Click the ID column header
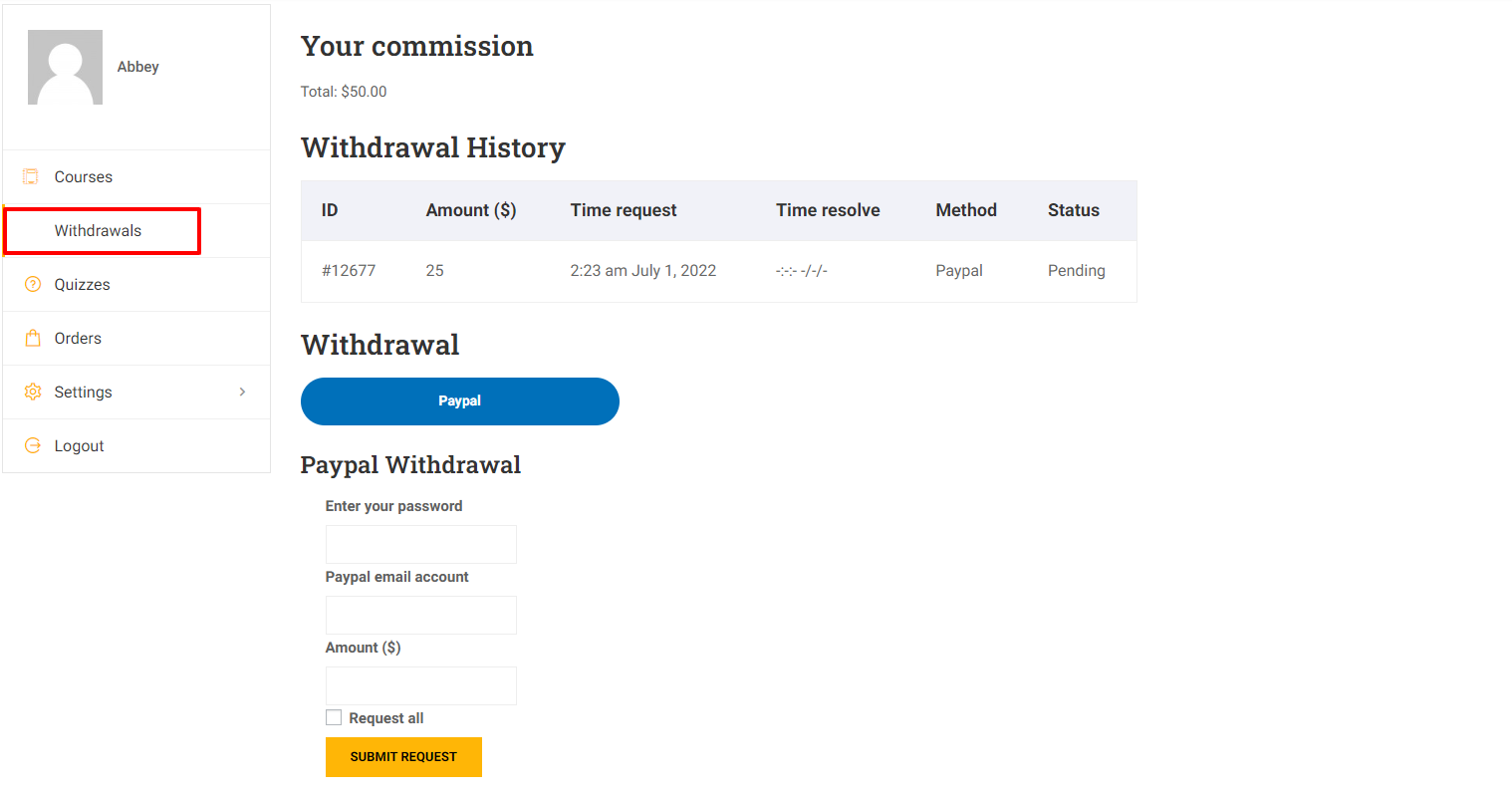This screenshot has height=794, width=1512. [330, 210]
